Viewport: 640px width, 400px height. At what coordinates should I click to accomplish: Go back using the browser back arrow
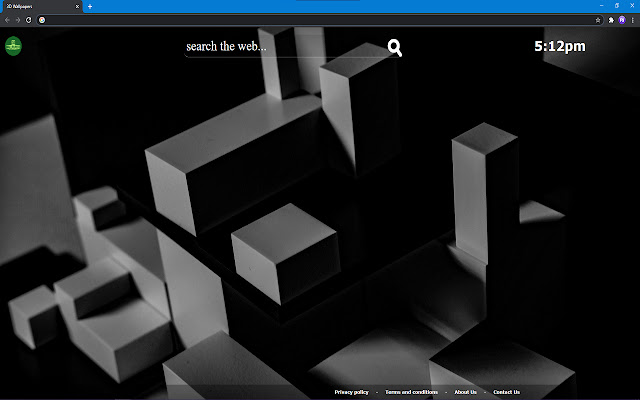point(7,20)
